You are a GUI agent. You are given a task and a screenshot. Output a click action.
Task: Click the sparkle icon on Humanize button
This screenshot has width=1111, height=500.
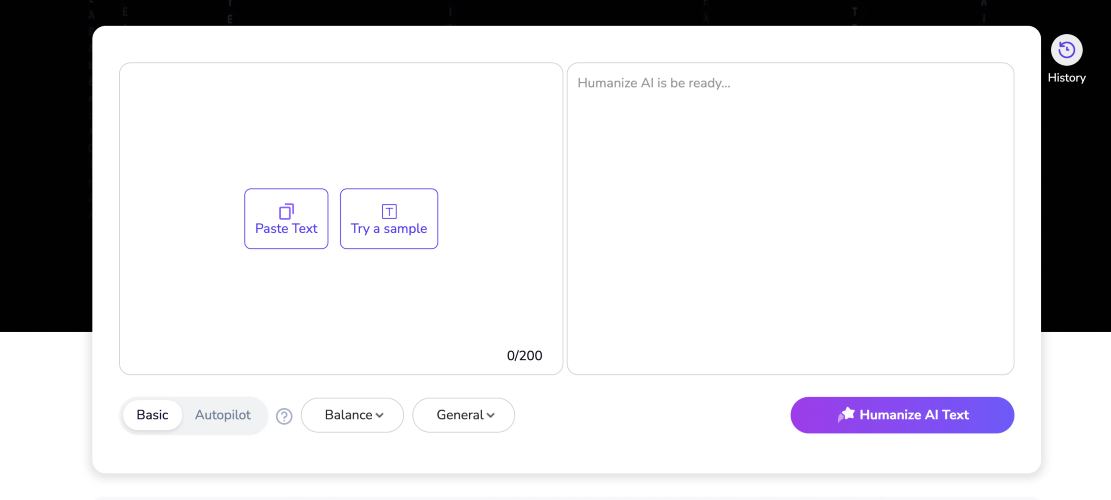pyautogui.click(x=846, y=415)
